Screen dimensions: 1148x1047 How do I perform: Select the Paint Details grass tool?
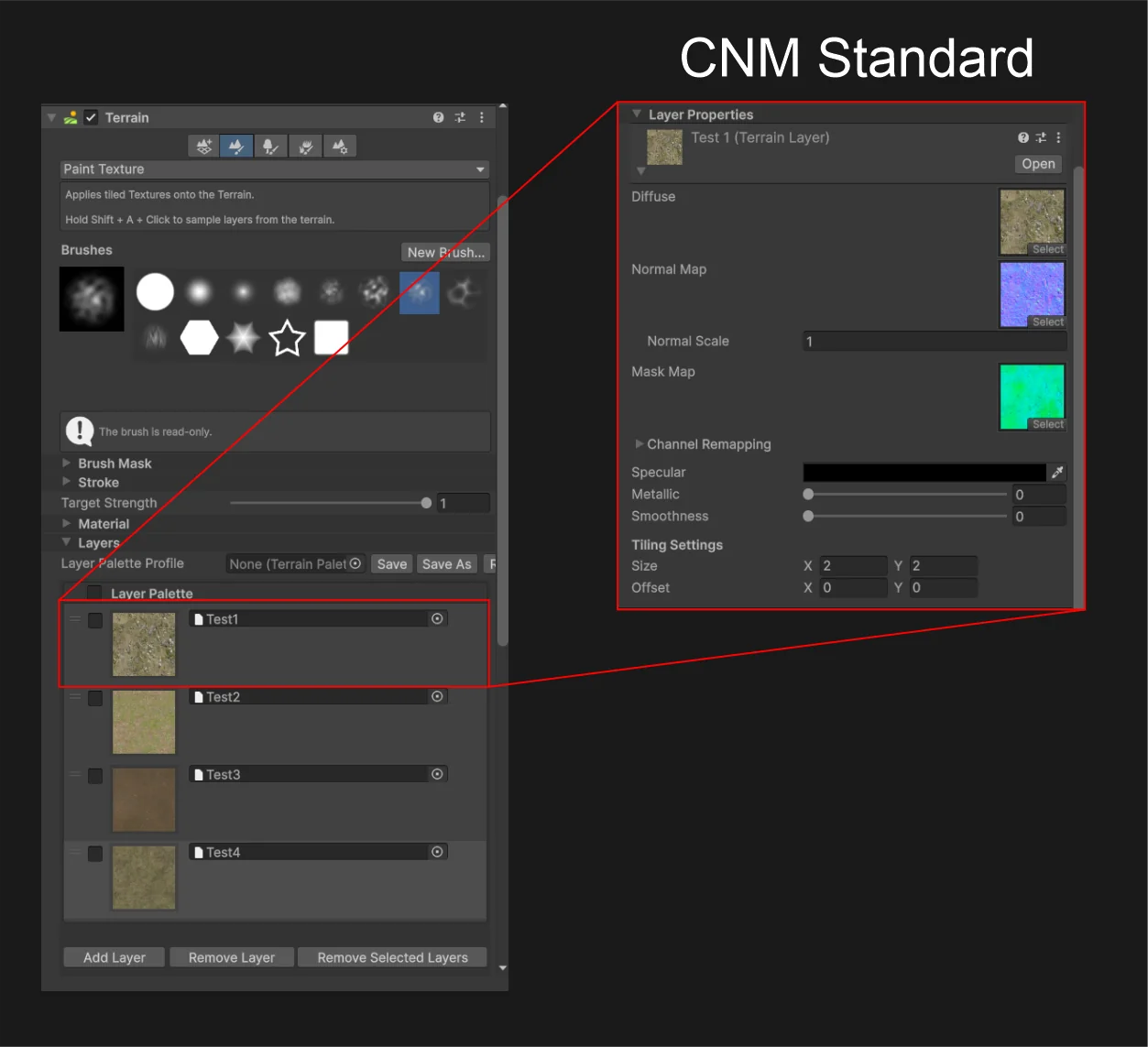[305, 147]
